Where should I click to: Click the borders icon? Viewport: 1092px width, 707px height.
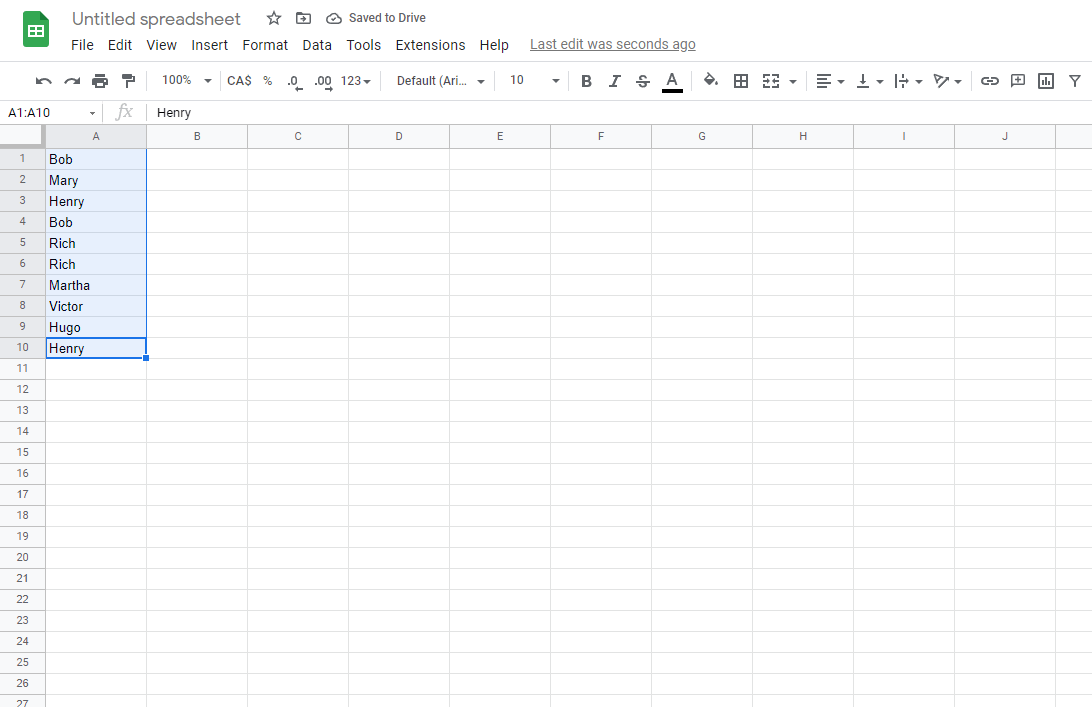pos(741,80)
